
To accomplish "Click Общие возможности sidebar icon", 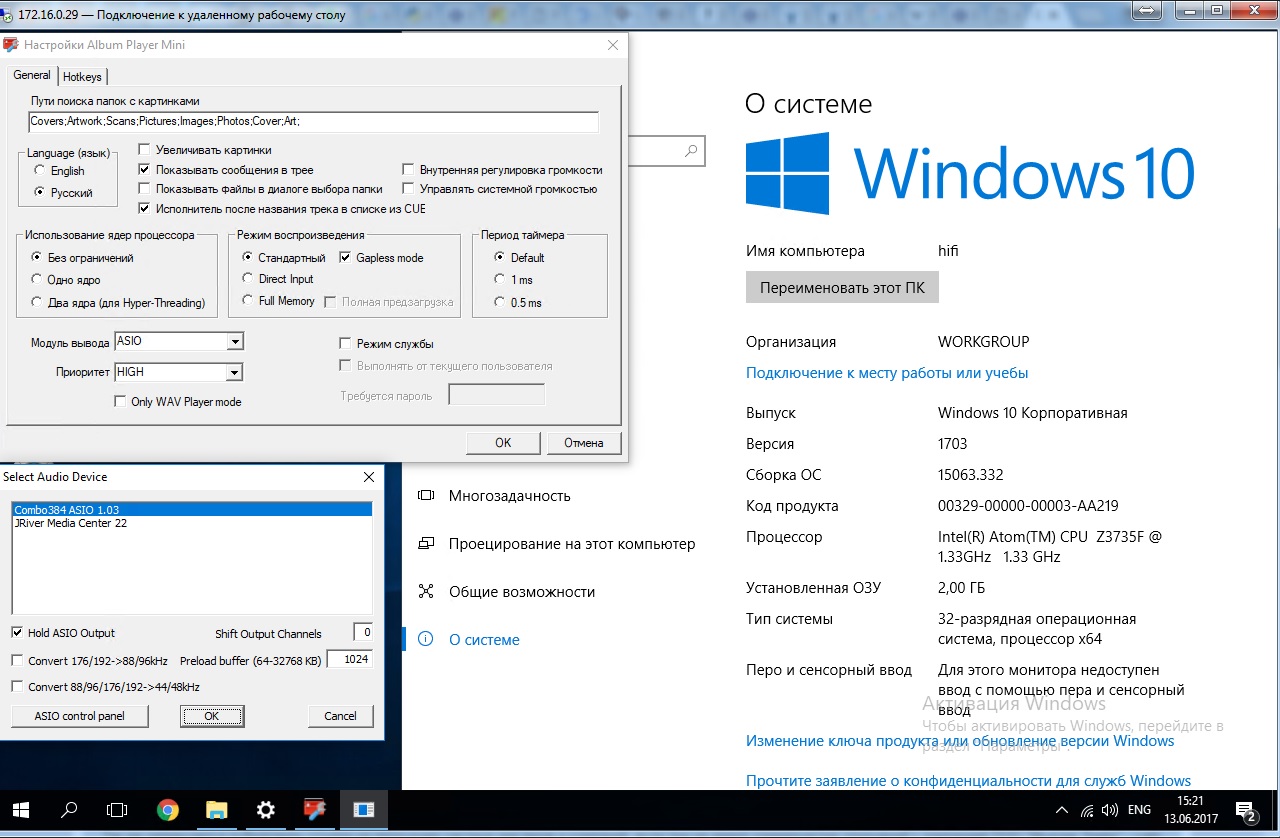I will tap(426, 592).
